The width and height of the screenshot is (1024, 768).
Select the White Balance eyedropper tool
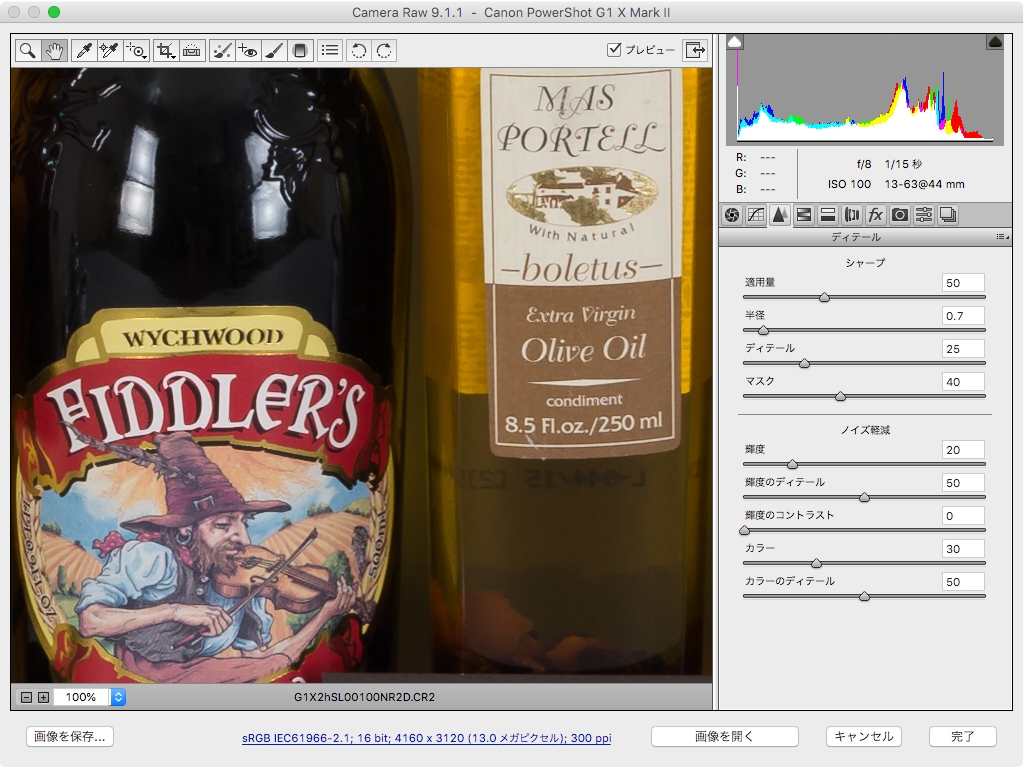pyautogui.click(x=84, y=50)
